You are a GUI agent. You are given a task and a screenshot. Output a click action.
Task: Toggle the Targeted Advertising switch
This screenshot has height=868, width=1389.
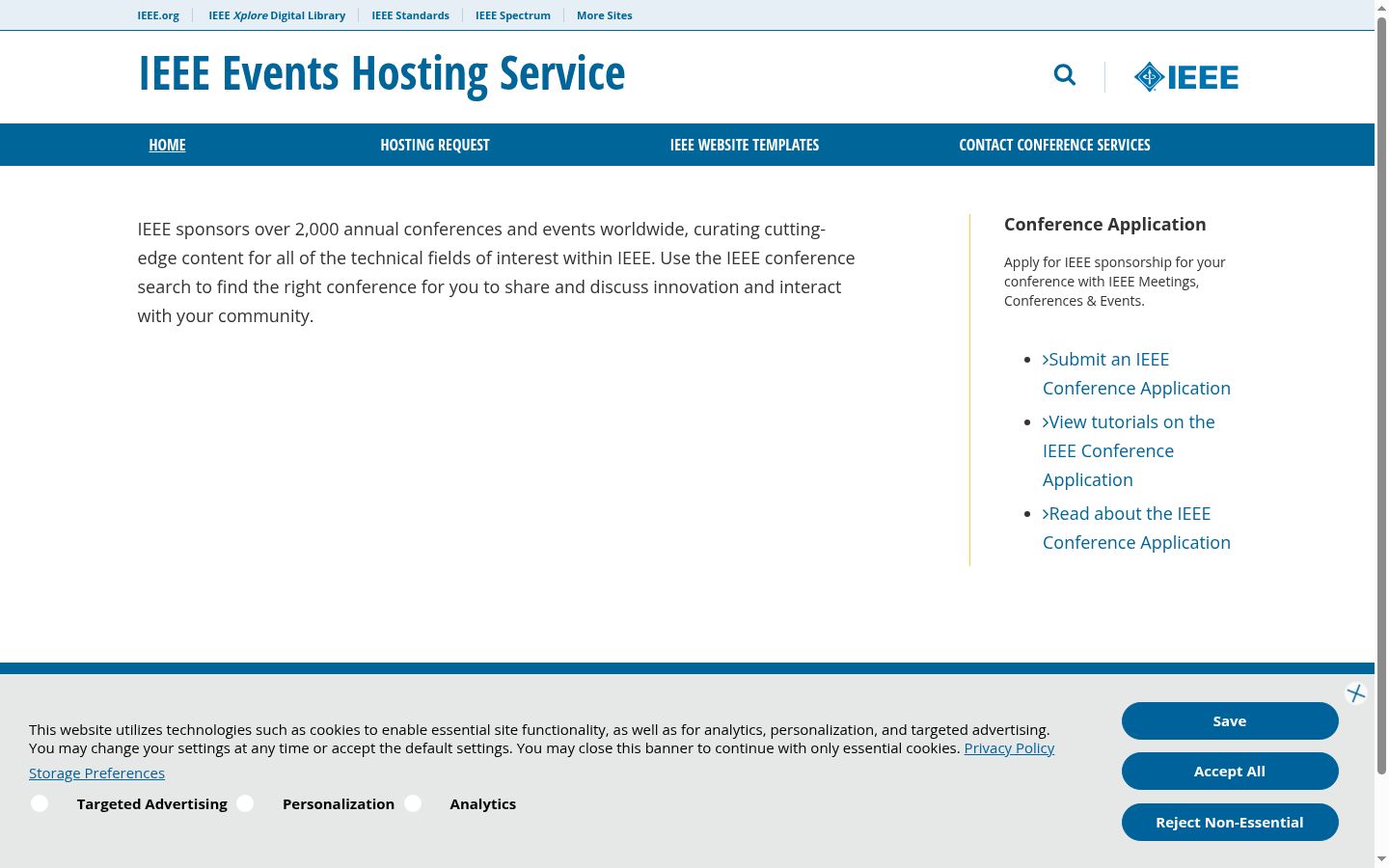[40, 803]
